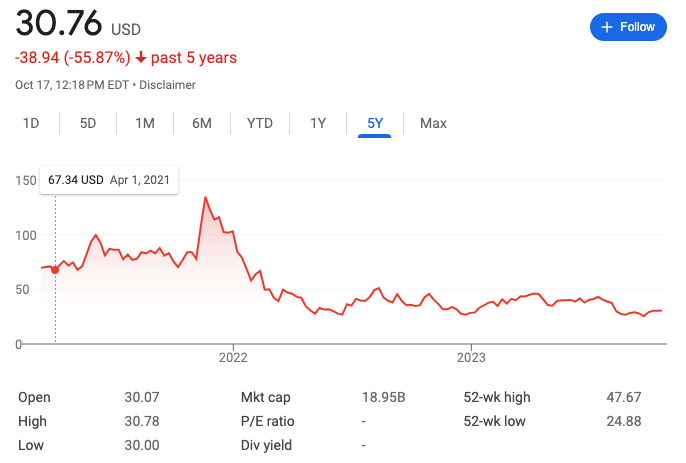The image size is (686, 463).
Task: Open the Disclaimer link
Action: [x=167, y=85]
